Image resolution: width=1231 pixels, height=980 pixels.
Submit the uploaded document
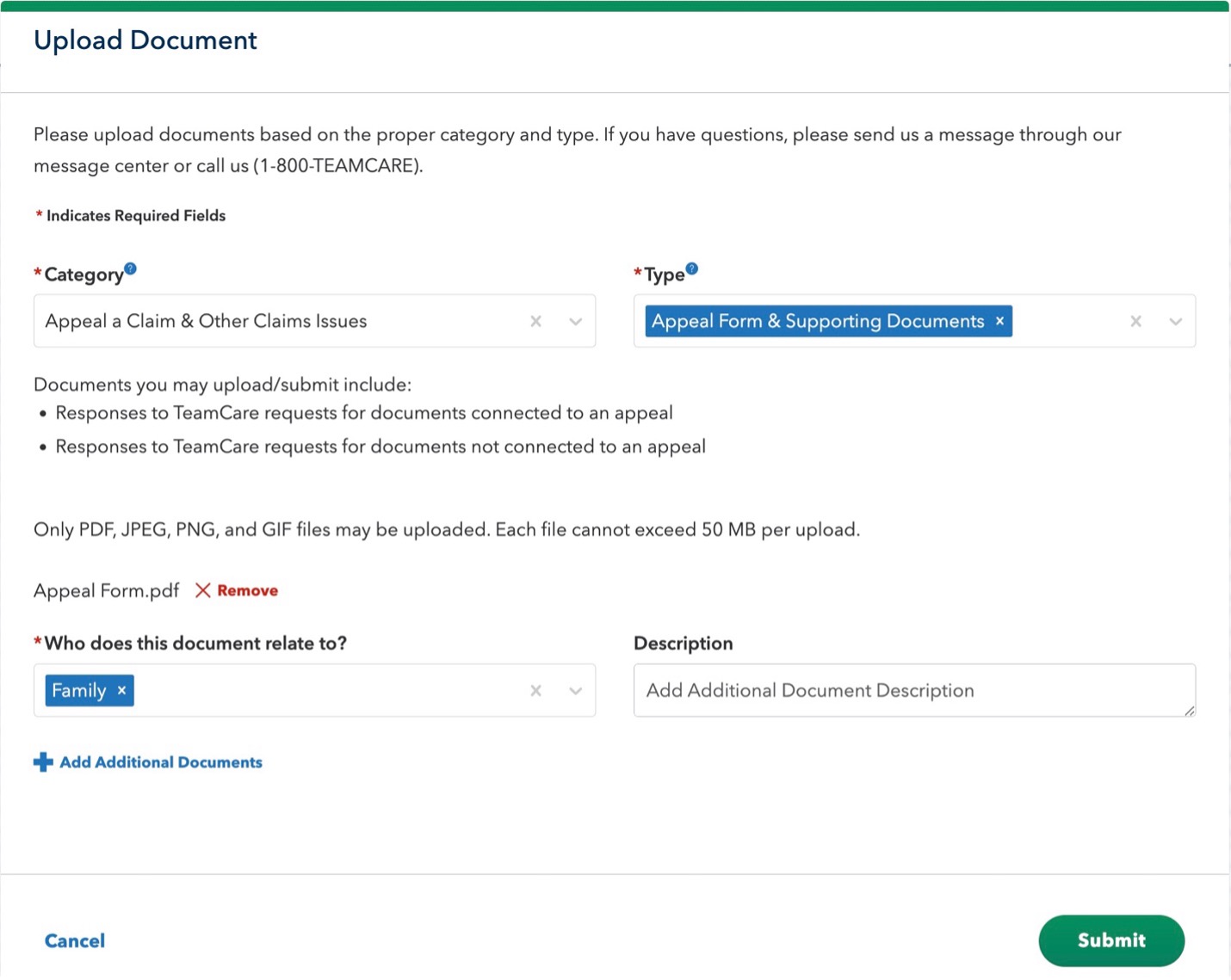point(1110,940)
